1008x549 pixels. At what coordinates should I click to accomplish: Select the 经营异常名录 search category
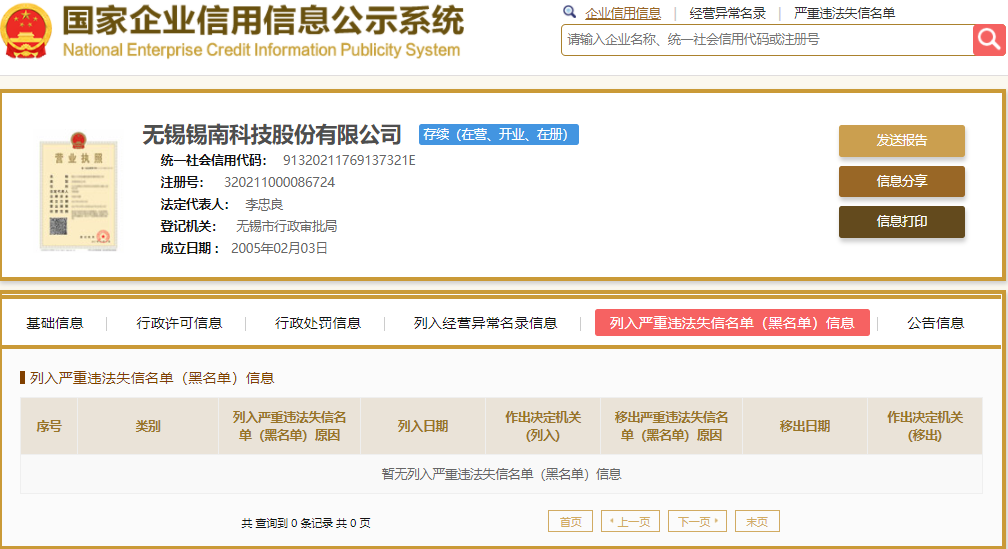tap(727, 13)
